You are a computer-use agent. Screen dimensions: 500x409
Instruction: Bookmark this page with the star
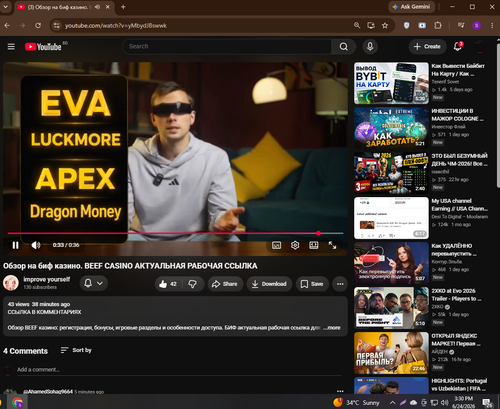pyautogui.click(x=385, y=26)
